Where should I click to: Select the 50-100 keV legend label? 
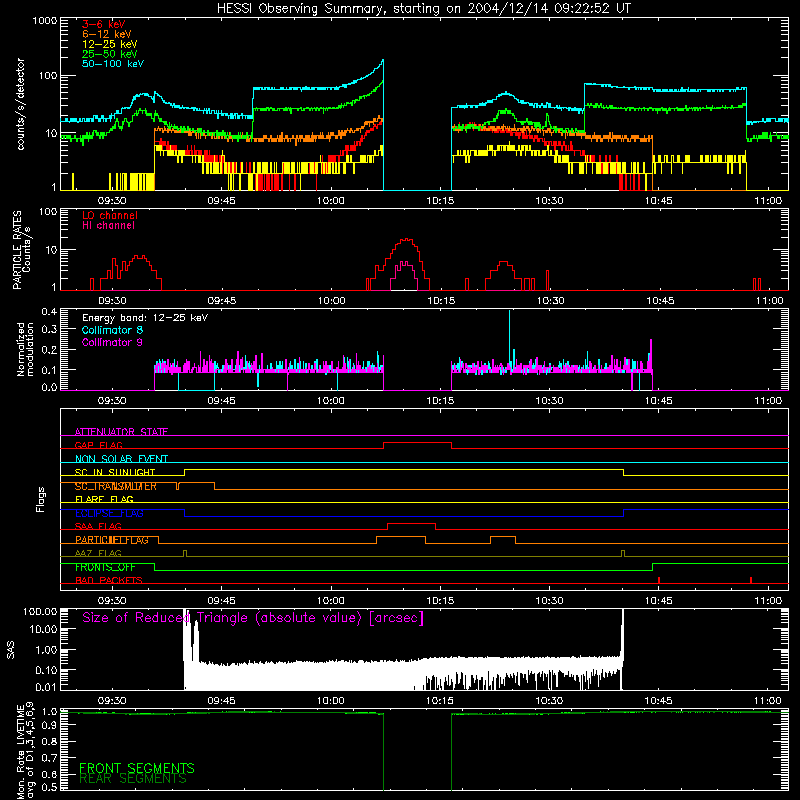coord(113,64)
